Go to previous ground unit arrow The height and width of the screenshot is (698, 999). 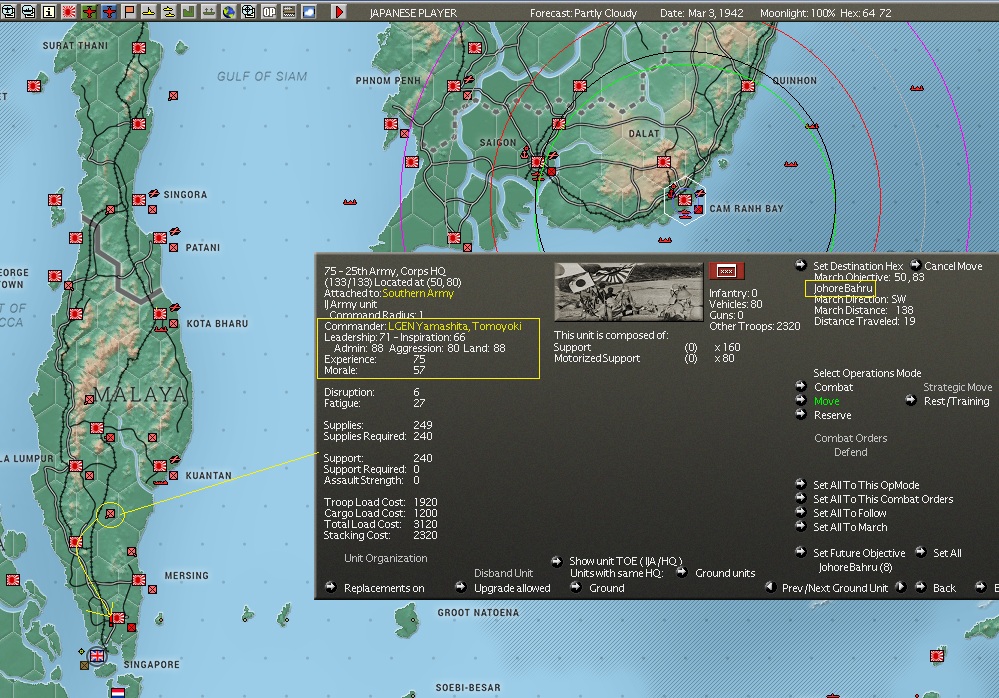pyautogui.click(x=770, y=587)
